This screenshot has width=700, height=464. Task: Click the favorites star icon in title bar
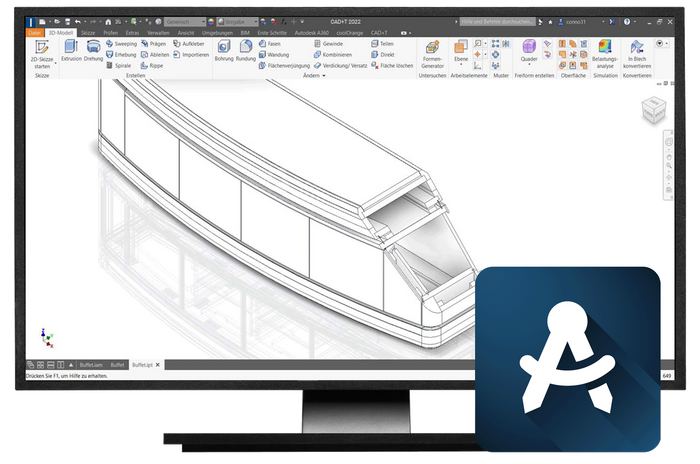click(550, 21)
